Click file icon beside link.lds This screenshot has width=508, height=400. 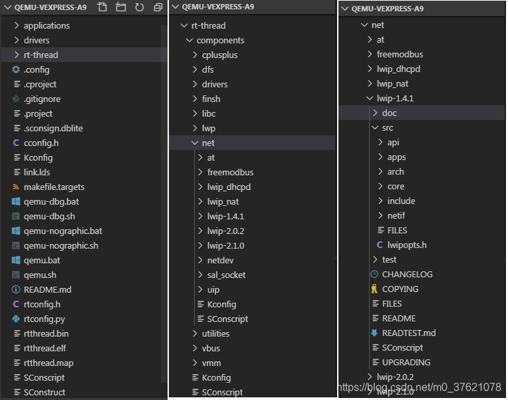[17, 172]
